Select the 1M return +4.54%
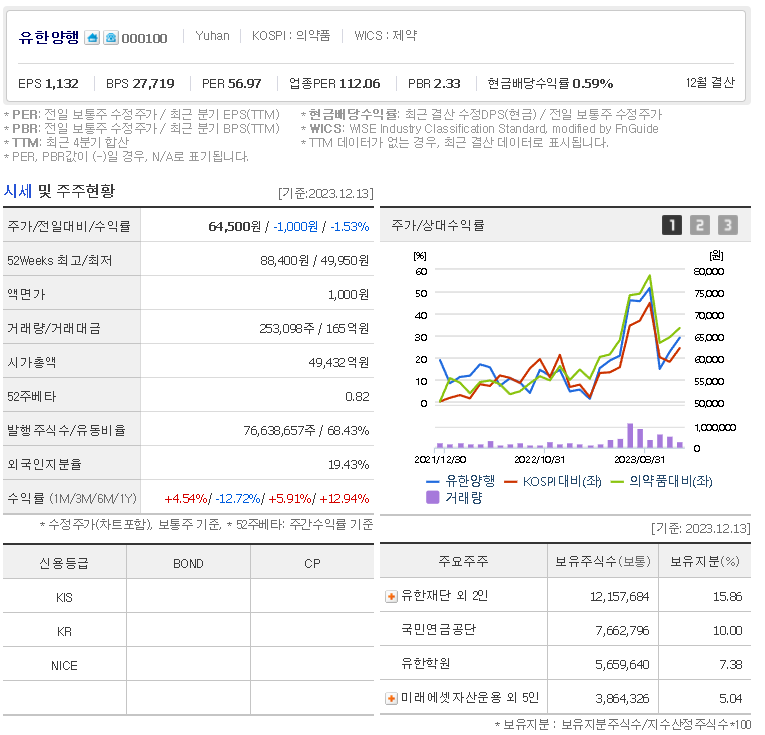765x735 pixels. (186, 499)
